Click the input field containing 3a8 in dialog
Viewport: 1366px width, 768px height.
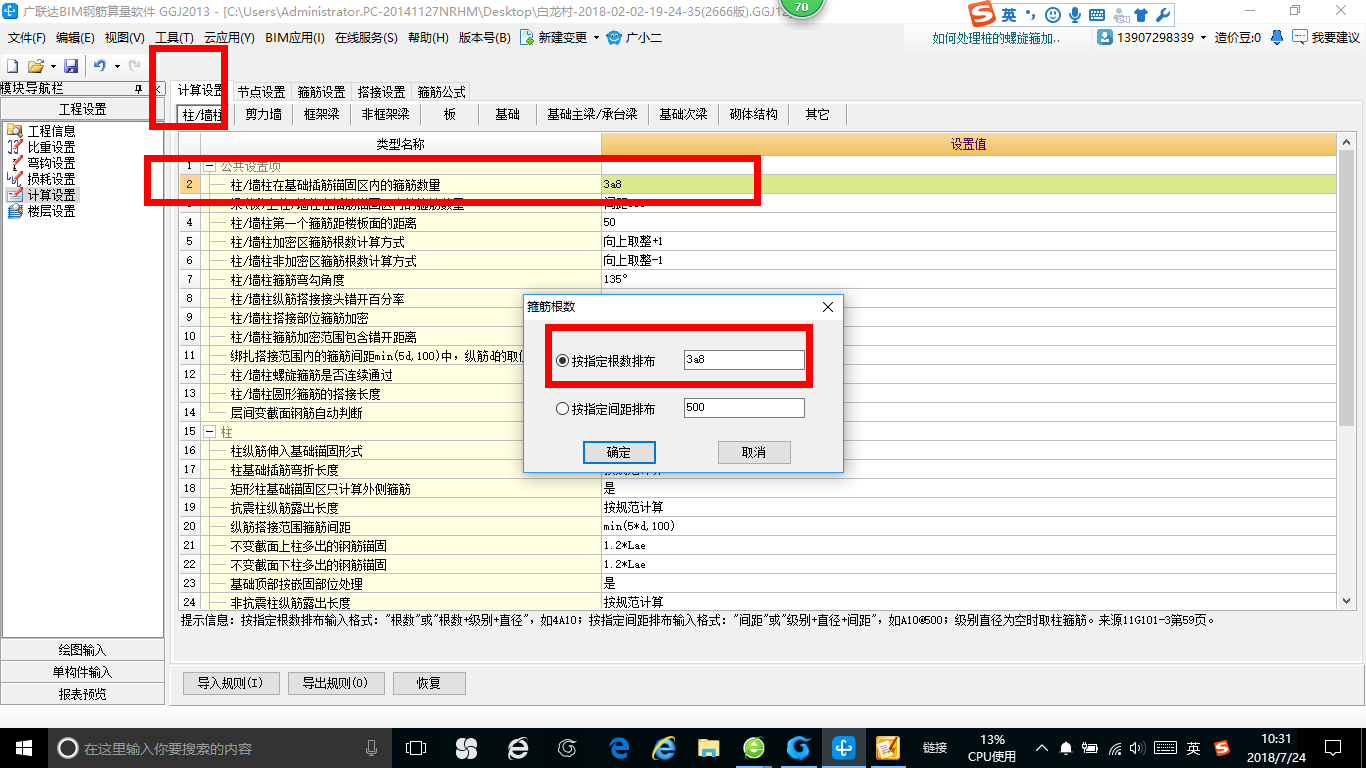point(744,360)
